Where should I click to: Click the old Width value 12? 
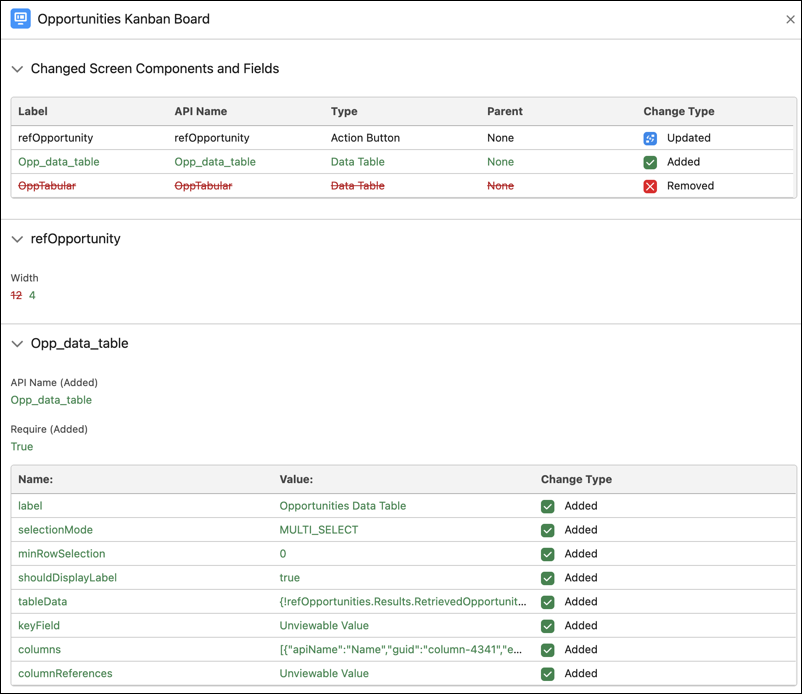tap(16, 296)
